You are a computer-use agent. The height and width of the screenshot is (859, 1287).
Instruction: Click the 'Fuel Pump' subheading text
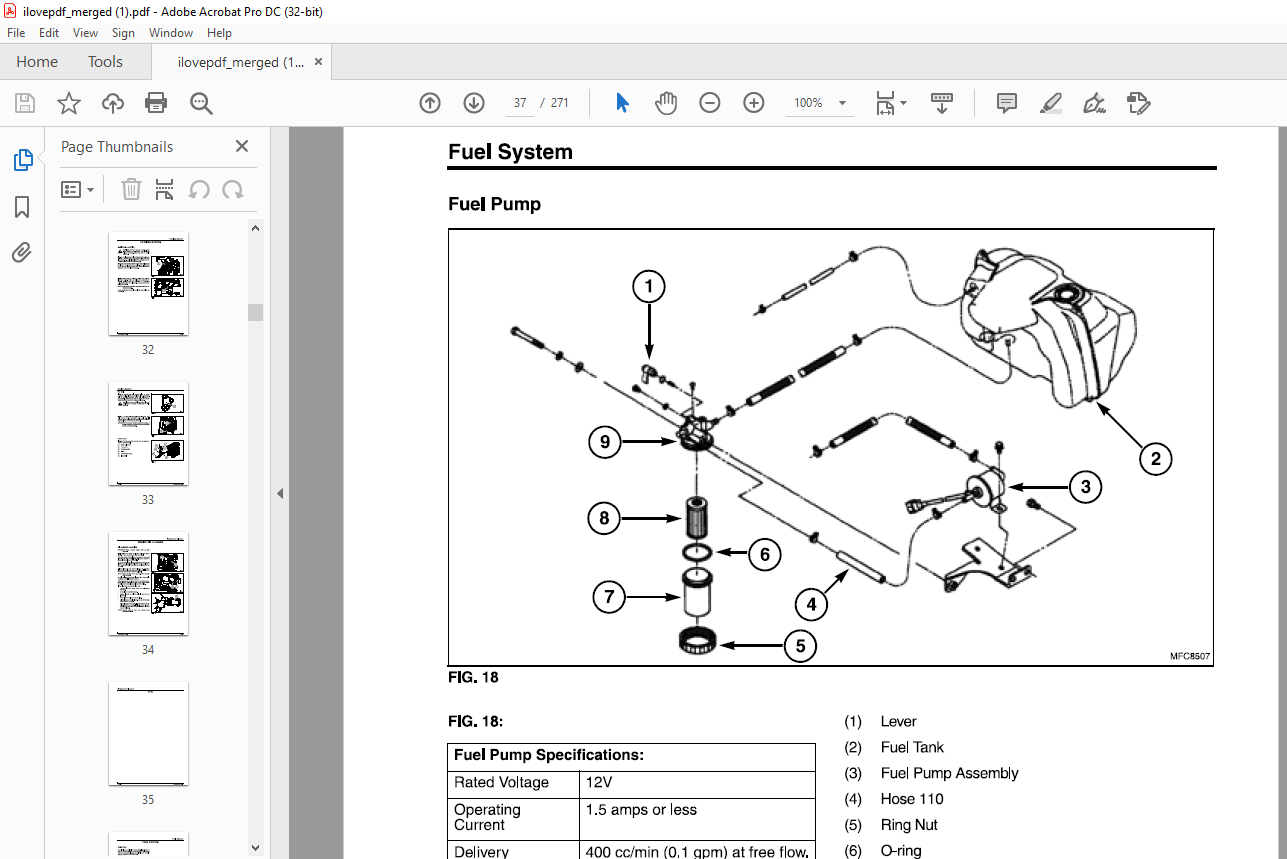click(494, 204)
